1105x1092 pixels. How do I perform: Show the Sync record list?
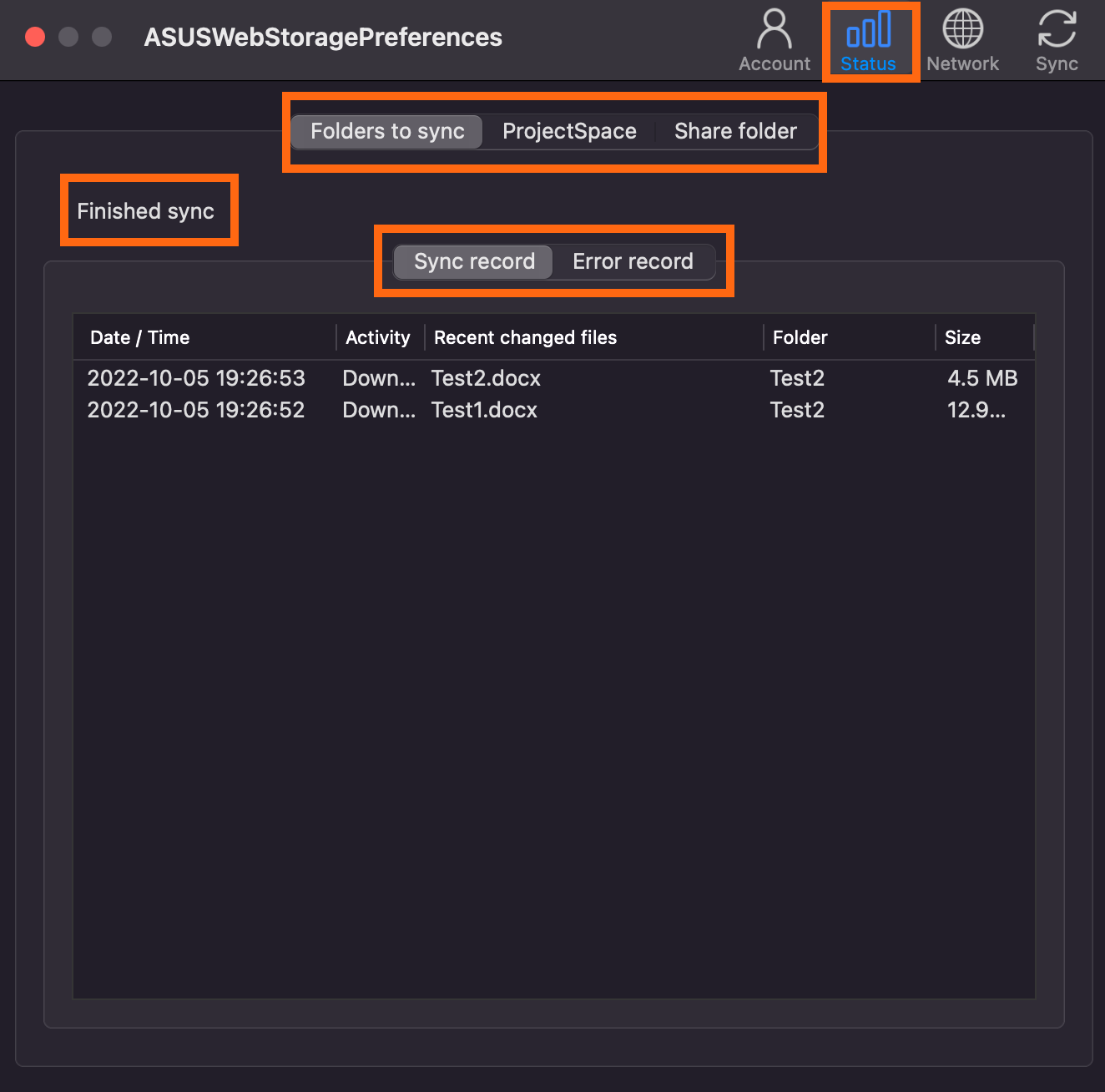[x=474, y=261]
